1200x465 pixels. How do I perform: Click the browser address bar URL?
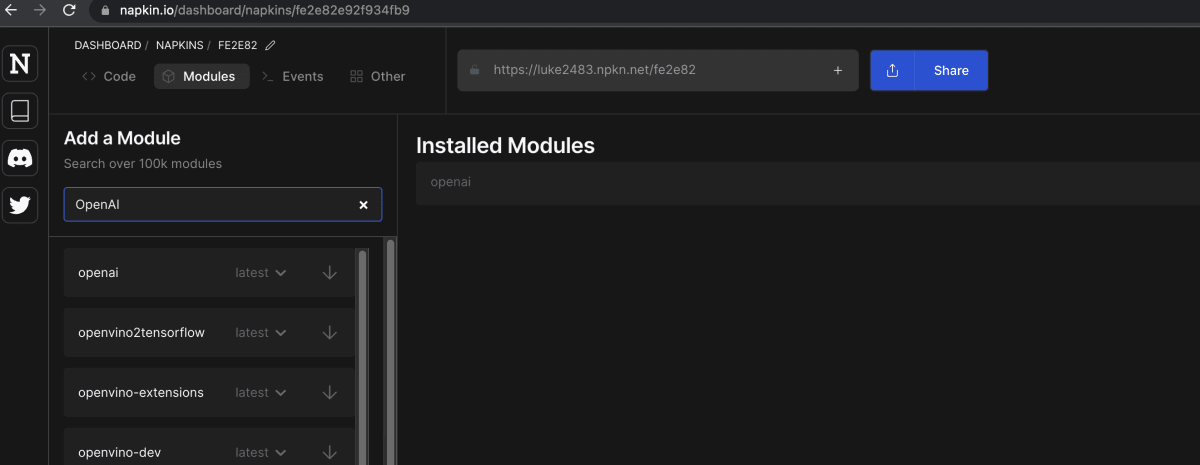[x=264, y=11]
